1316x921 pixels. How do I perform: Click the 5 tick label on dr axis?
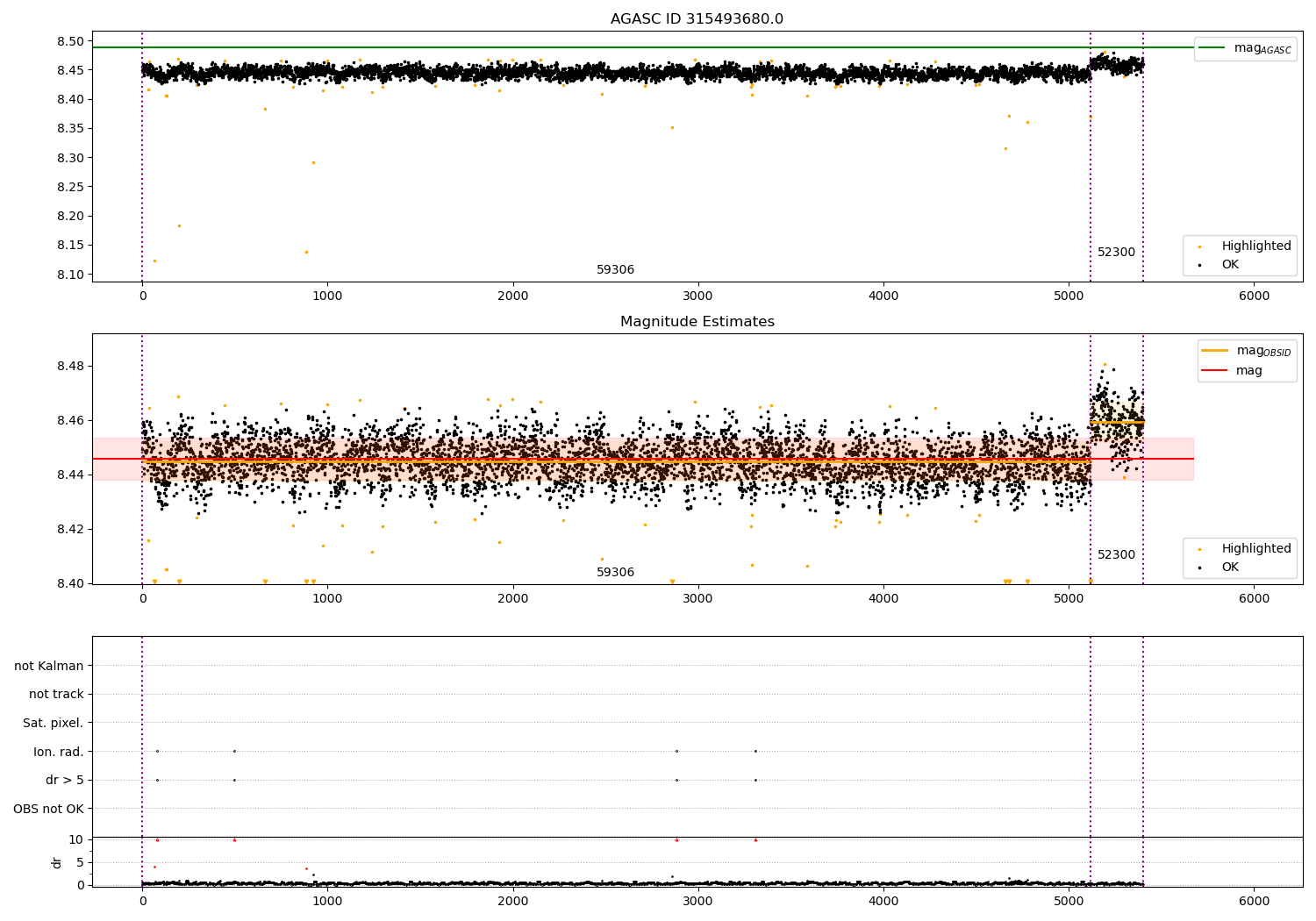pyautogui.click(x=80, y=862)
